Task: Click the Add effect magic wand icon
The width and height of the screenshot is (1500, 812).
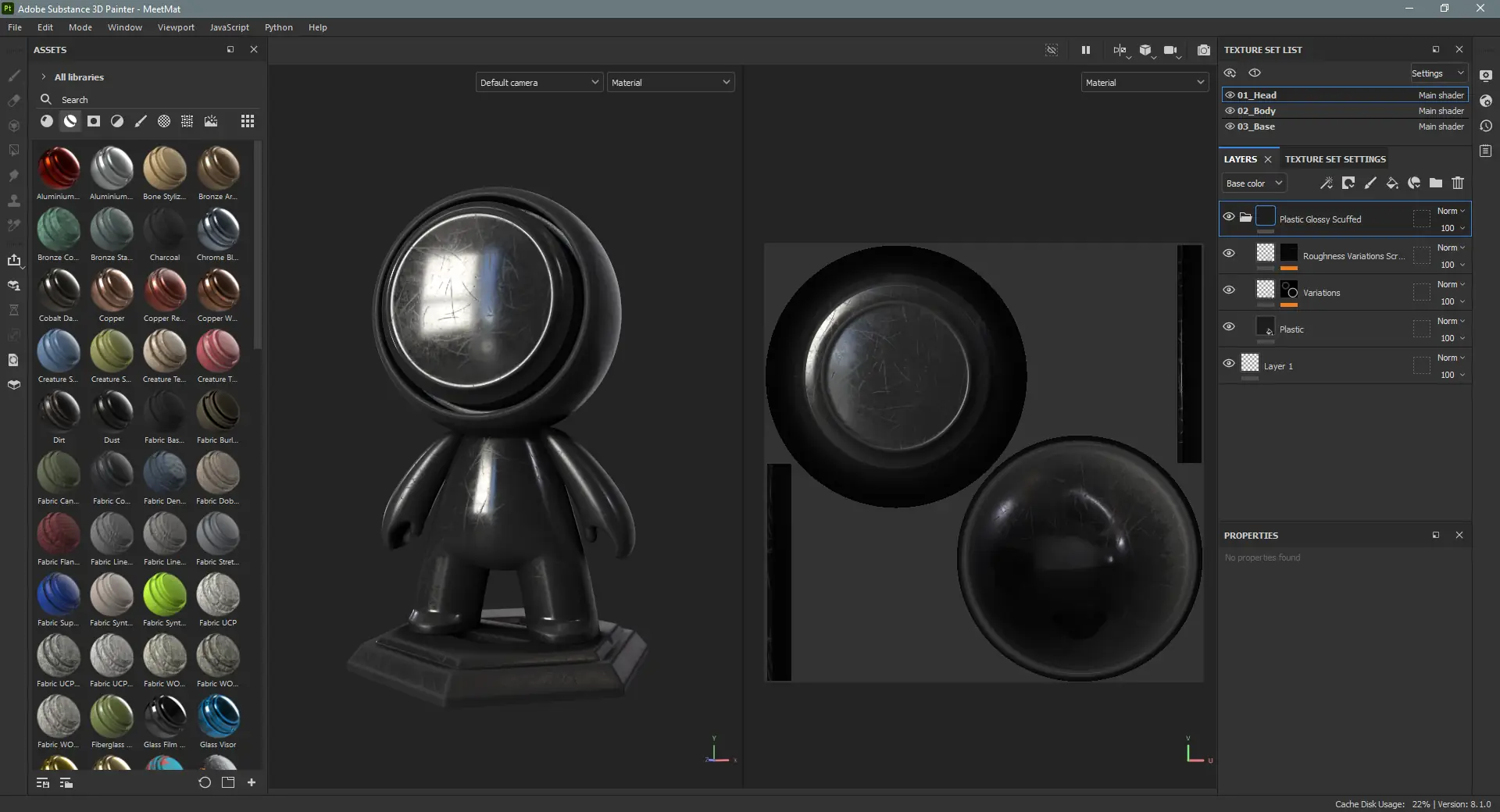Action: point(1327,183)
